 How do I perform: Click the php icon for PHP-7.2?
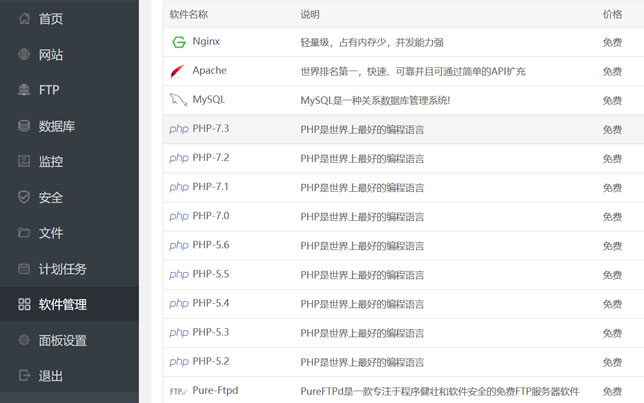click(179, 159)
